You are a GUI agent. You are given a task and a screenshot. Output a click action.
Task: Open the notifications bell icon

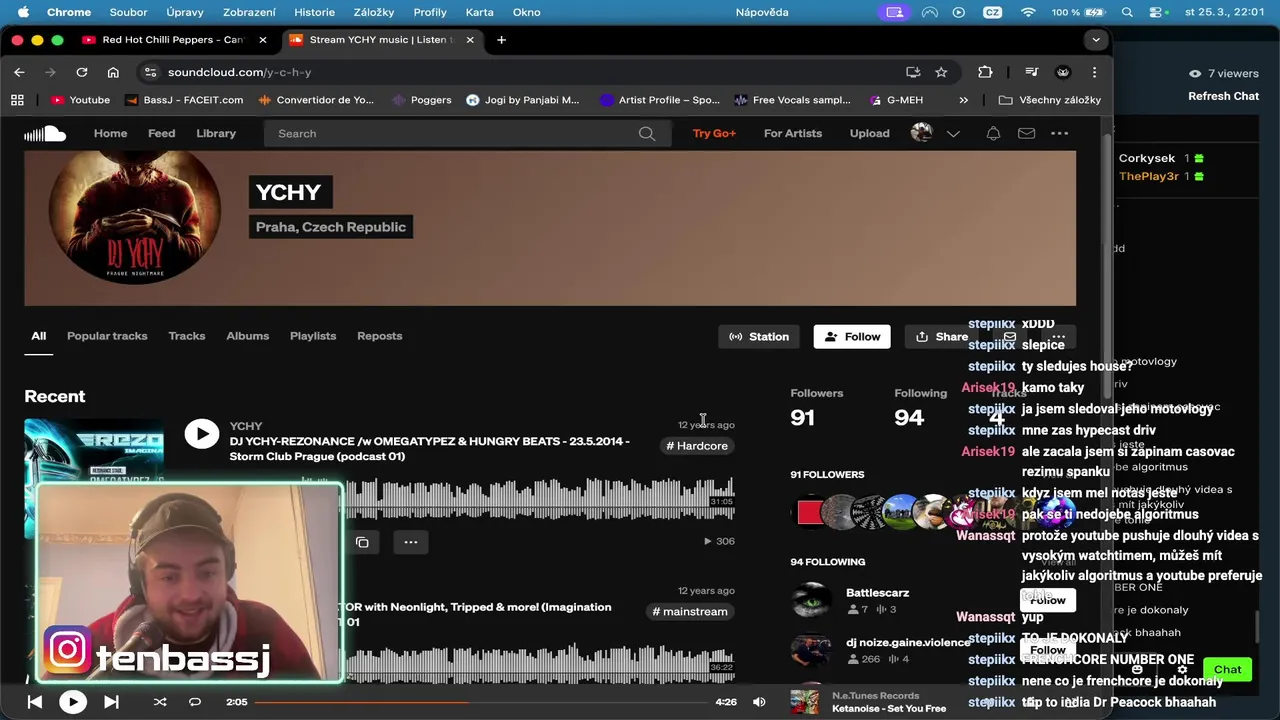pos(993,133)
